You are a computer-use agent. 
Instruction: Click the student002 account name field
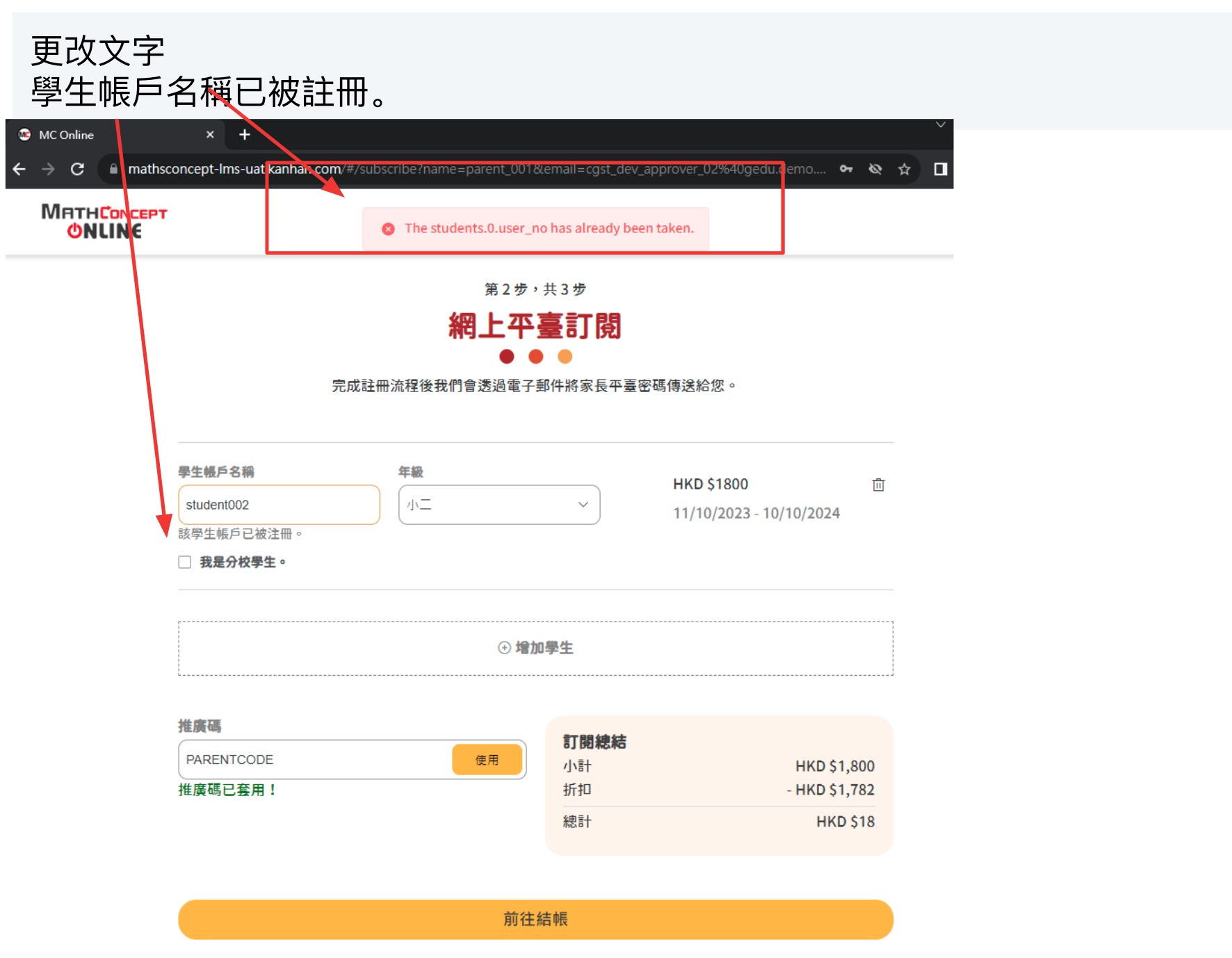[x=279, y=505]
